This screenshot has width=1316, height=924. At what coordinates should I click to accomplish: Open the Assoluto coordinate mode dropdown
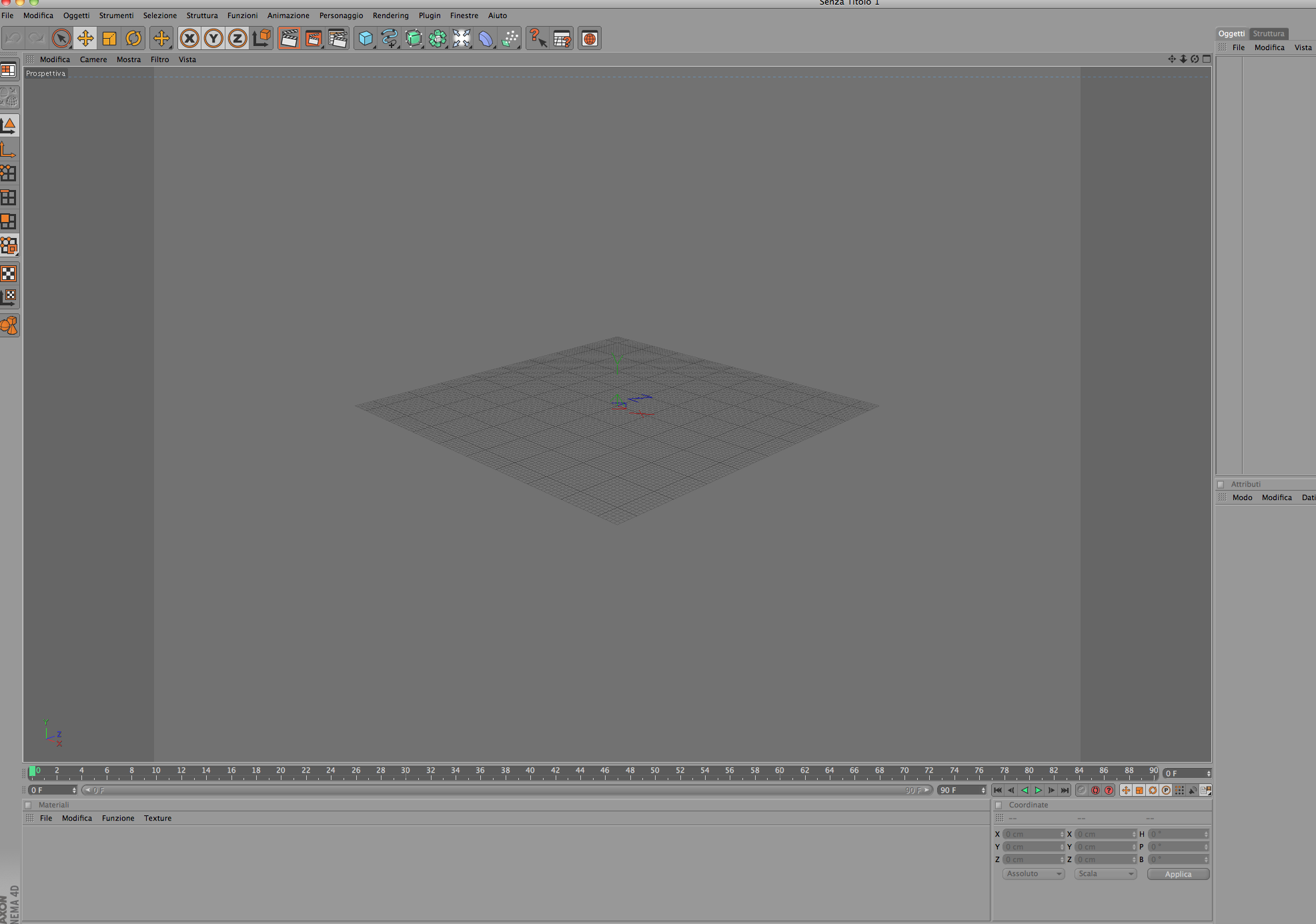click(1033, 874)
